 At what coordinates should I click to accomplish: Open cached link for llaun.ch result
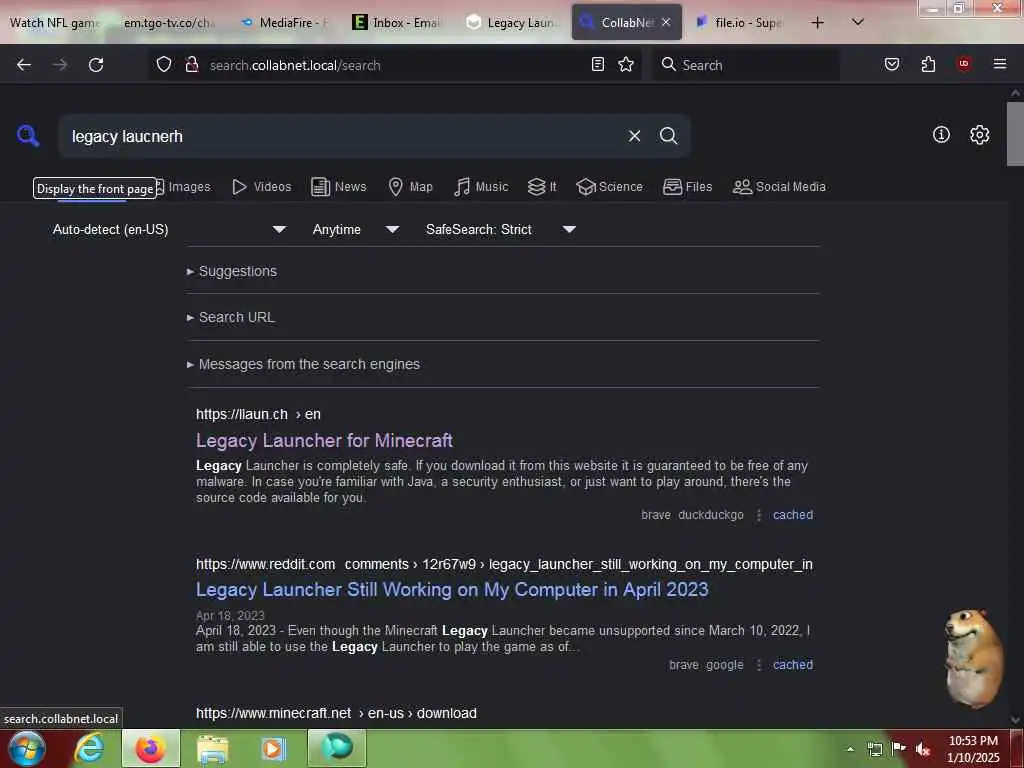coord(793,515)
